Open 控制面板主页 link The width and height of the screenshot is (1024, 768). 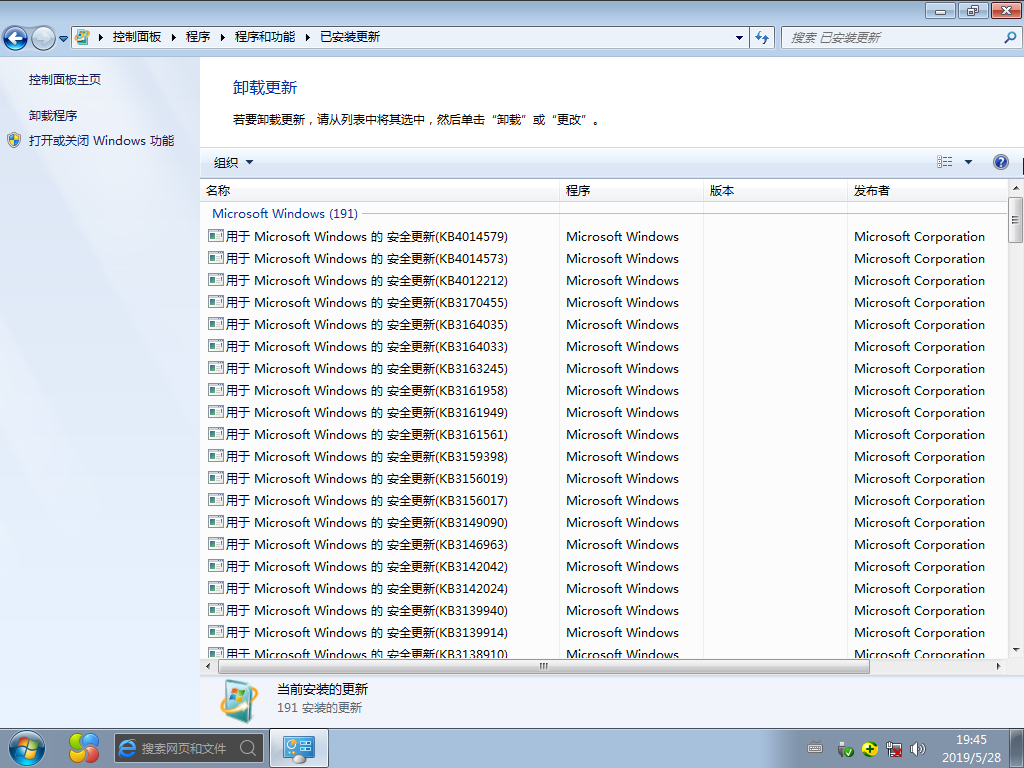[65, 80]
